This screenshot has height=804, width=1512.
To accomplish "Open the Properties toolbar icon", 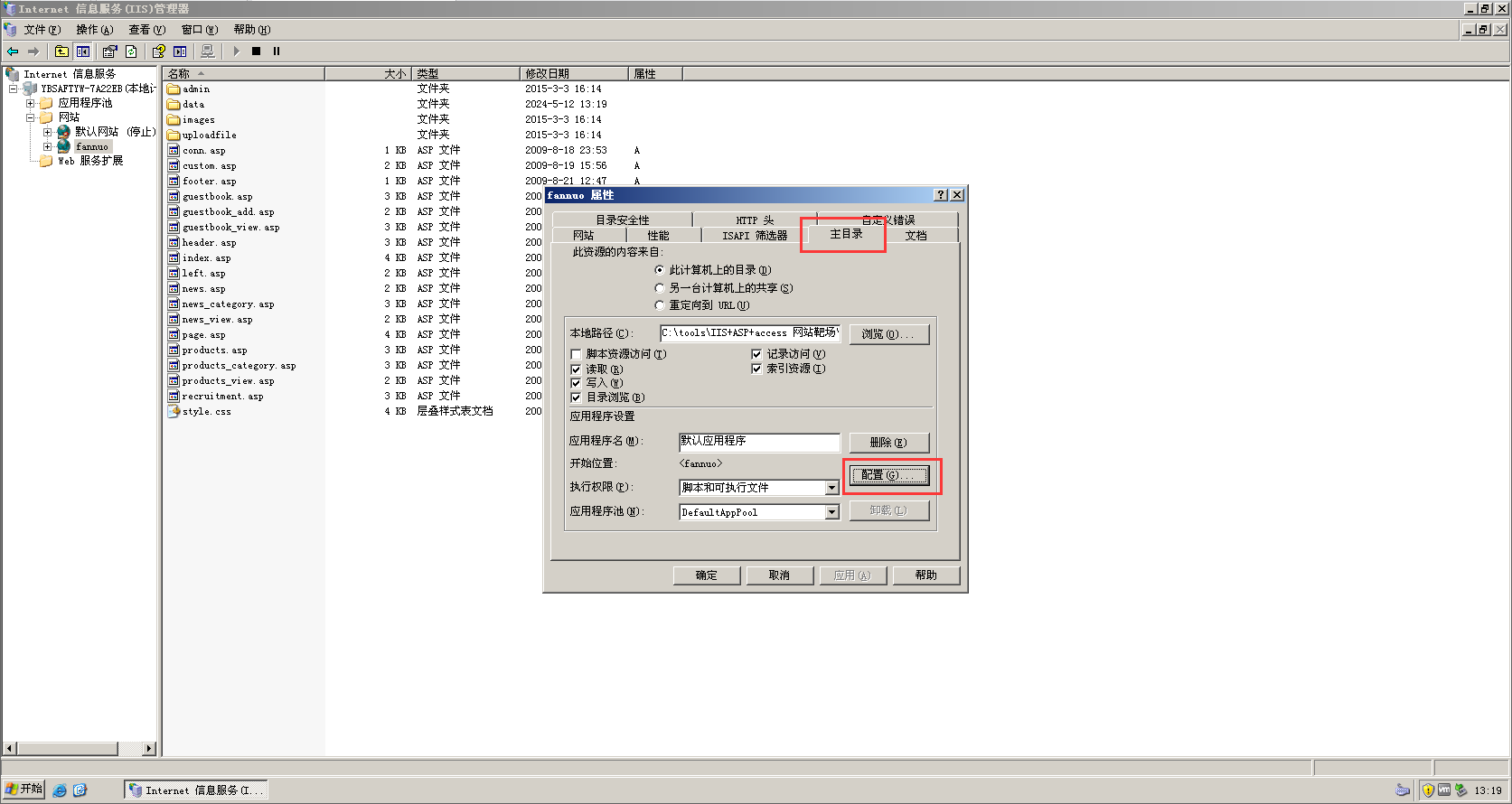I will pyautogui.click(x=110, y=51).
